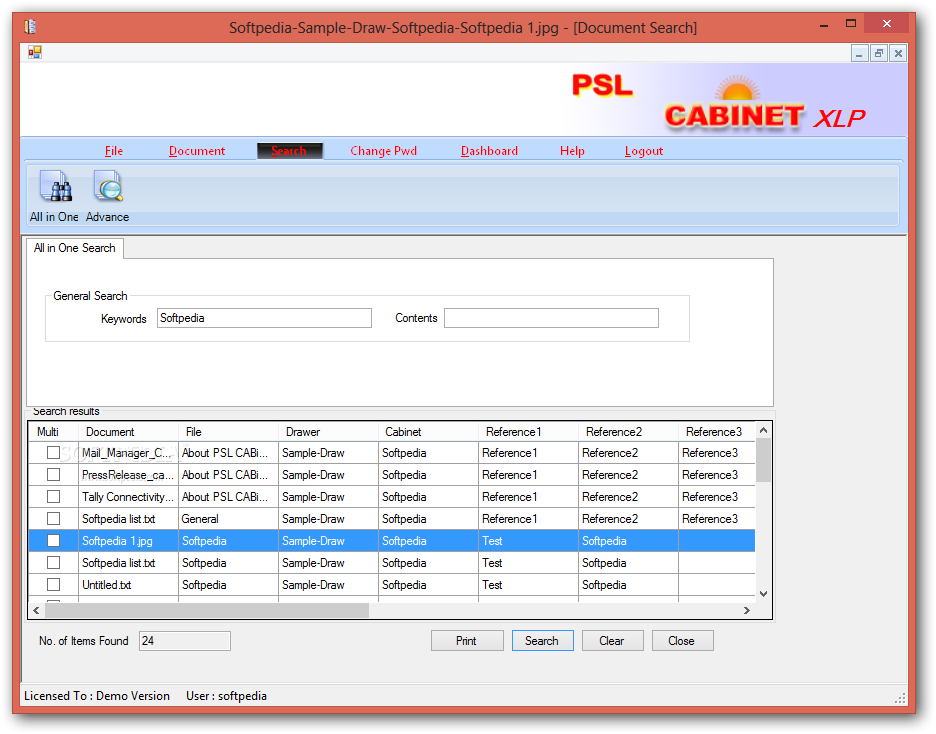Click the File column header
The height and width of the screenshot is (734, 936).
point(228,431)
